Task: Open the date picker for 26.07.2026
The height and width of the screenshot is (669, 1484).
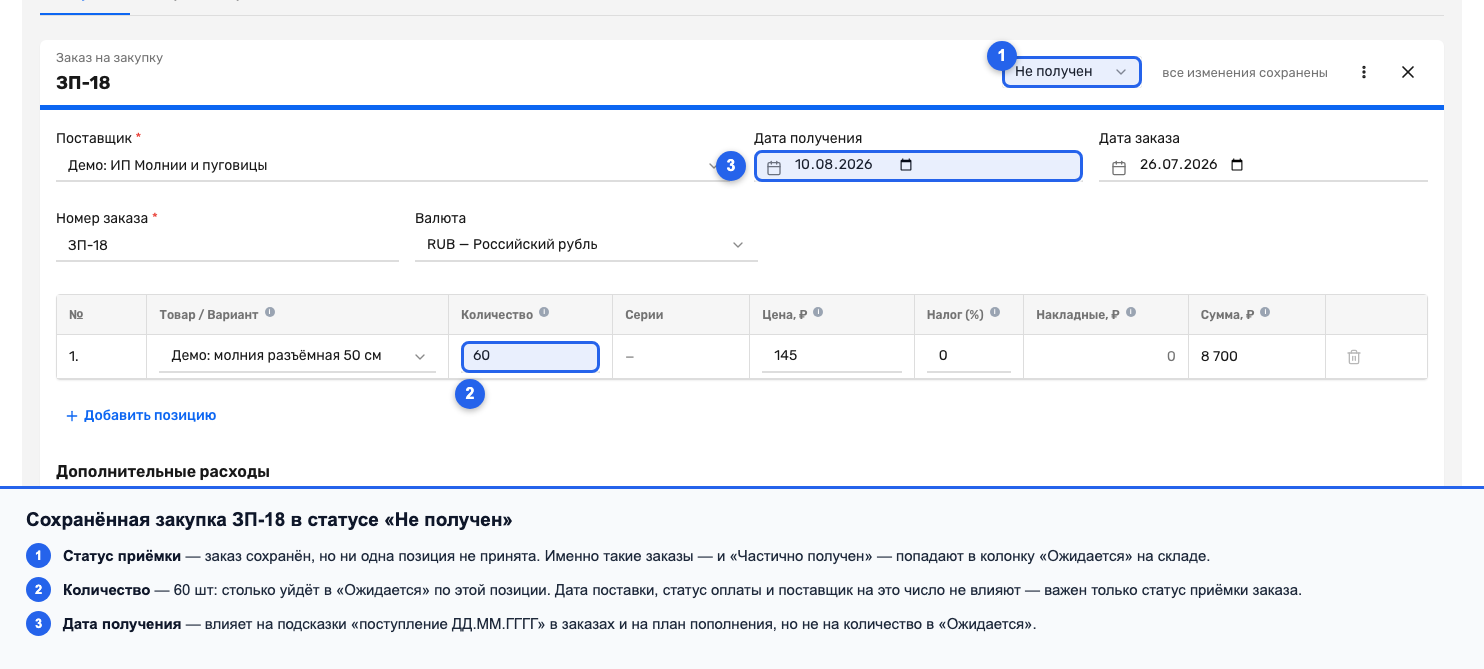Action: point(1237,166)
